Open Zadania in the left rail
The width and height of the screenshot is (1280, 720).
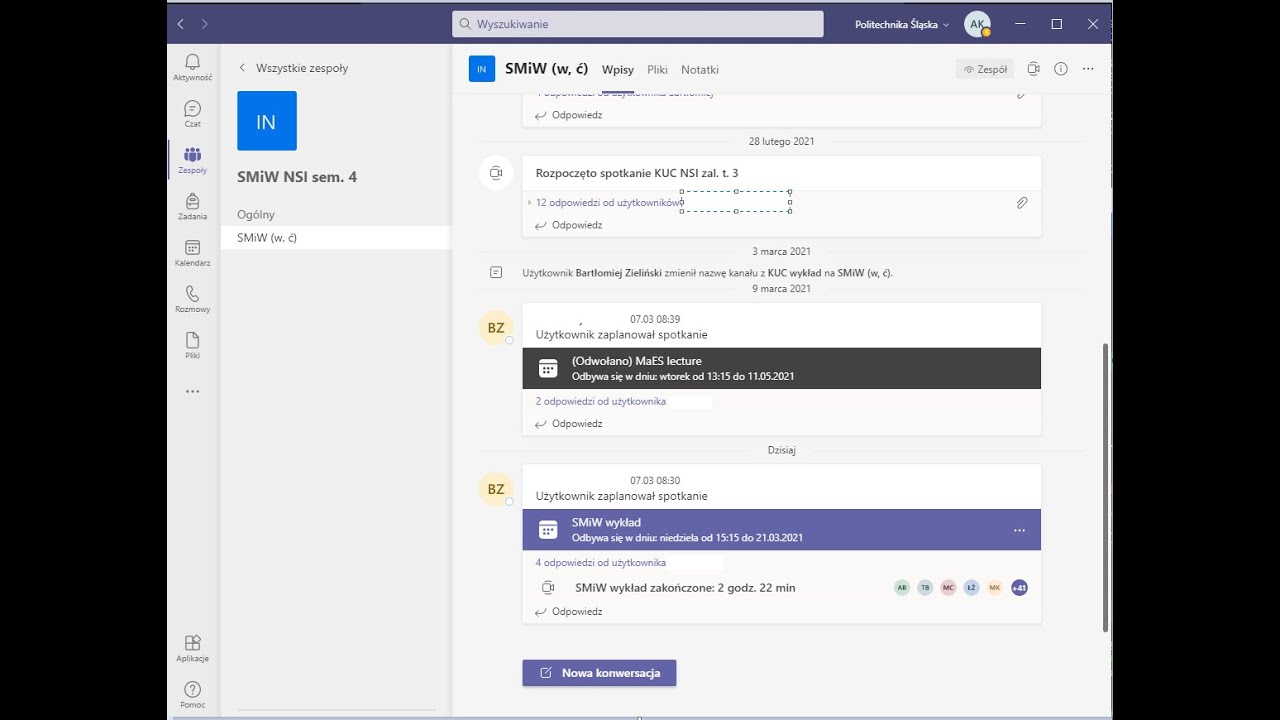pyautogui.click(x=192, y=207)
